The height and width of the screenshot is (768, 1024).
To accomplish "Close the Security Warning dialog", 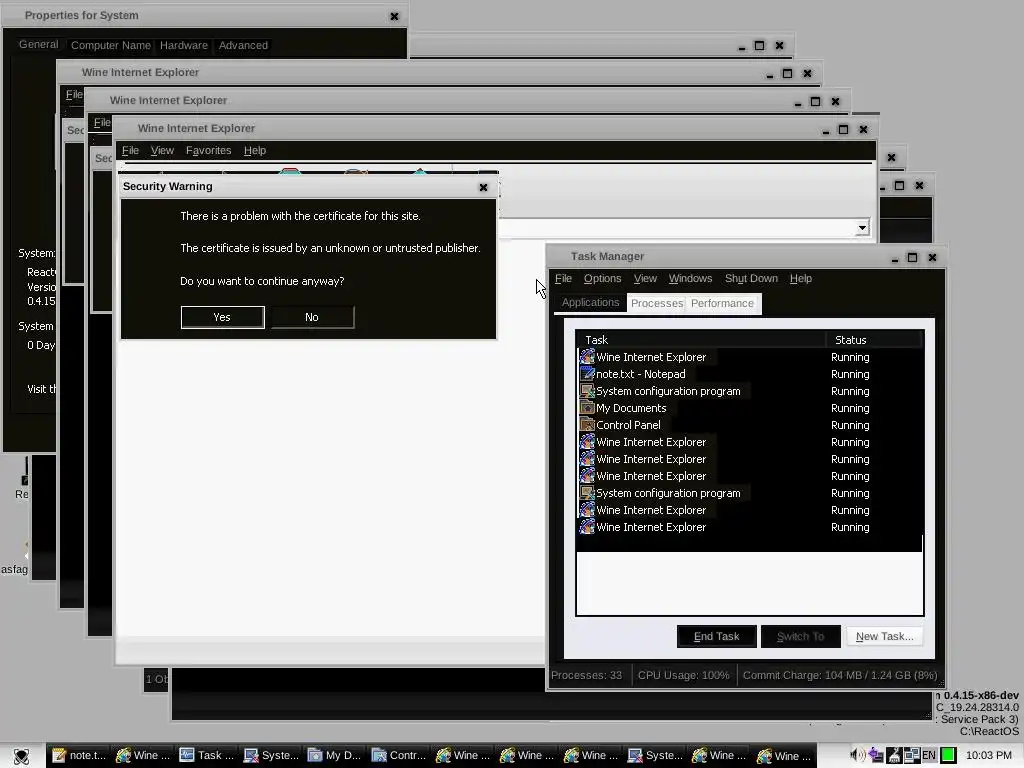I will 483,187.
